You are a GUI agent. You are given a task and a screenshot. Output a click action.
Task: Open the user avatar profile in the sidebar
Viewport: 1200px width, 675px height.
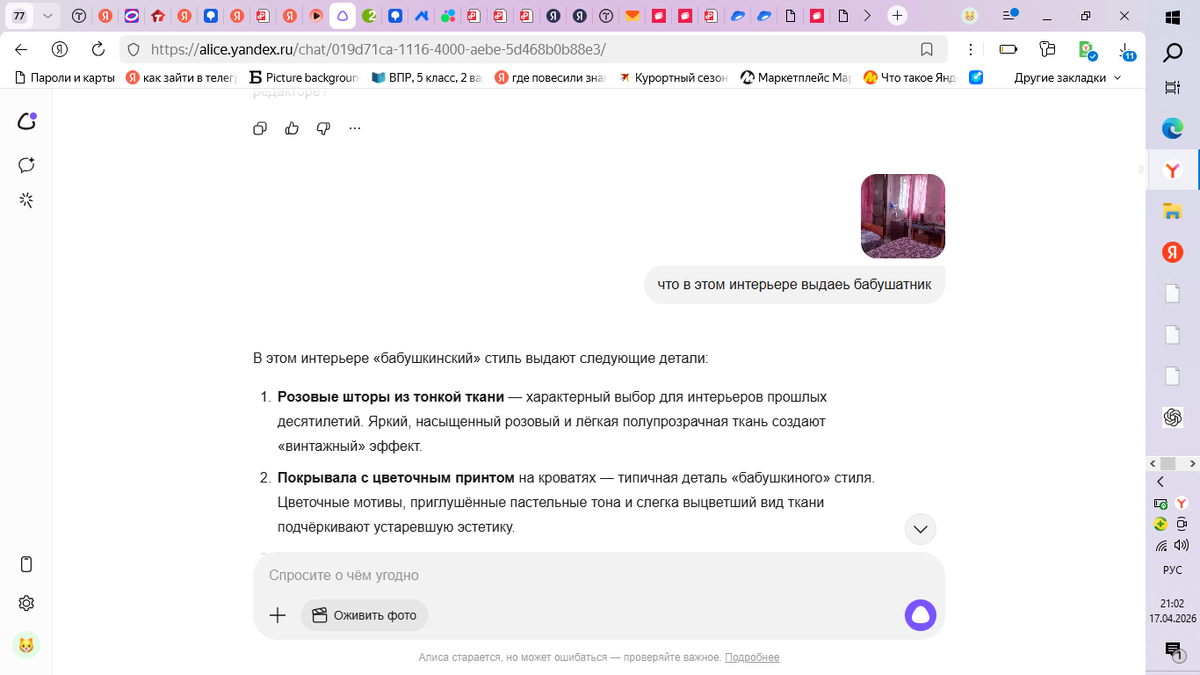26,645
